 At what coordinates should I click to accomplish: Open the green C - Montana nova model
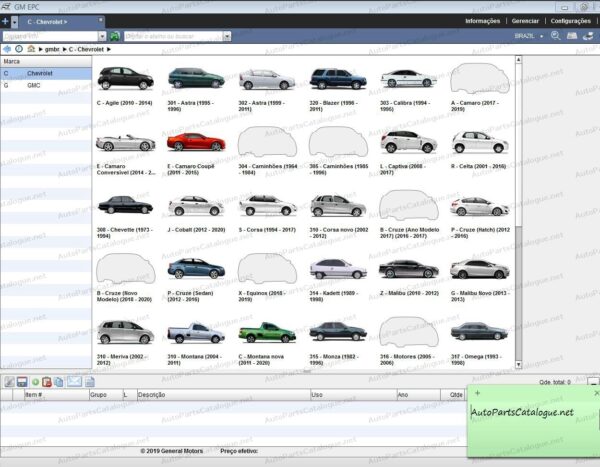267,332
